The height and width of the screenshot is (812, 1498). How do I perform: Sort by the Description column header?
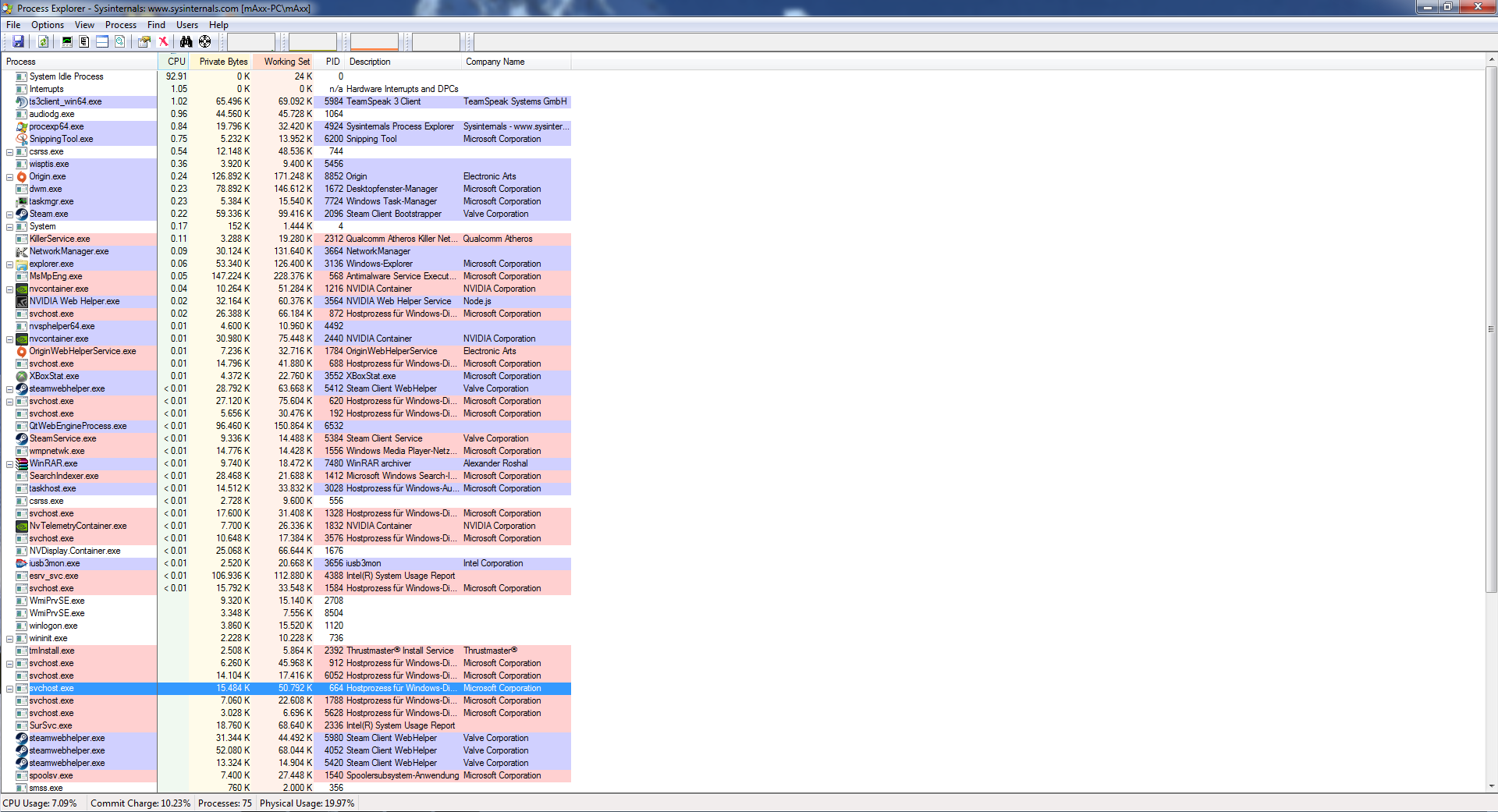coord(403,62)
